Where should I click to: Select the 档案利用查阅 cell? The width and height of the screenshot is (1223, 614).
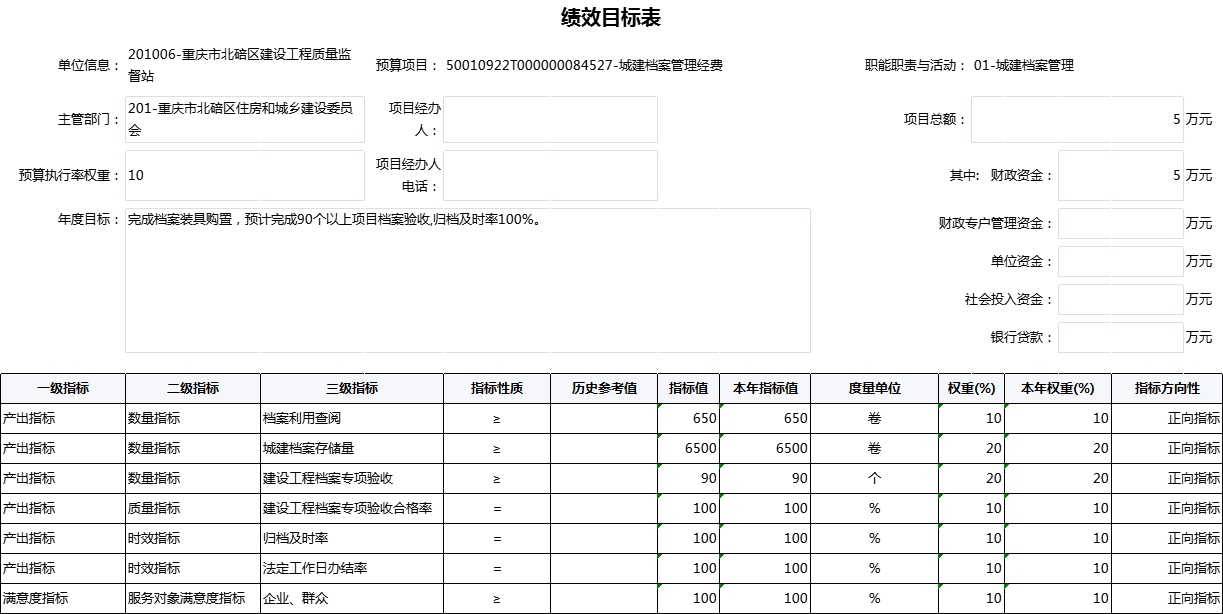click(x=352, y=418)
